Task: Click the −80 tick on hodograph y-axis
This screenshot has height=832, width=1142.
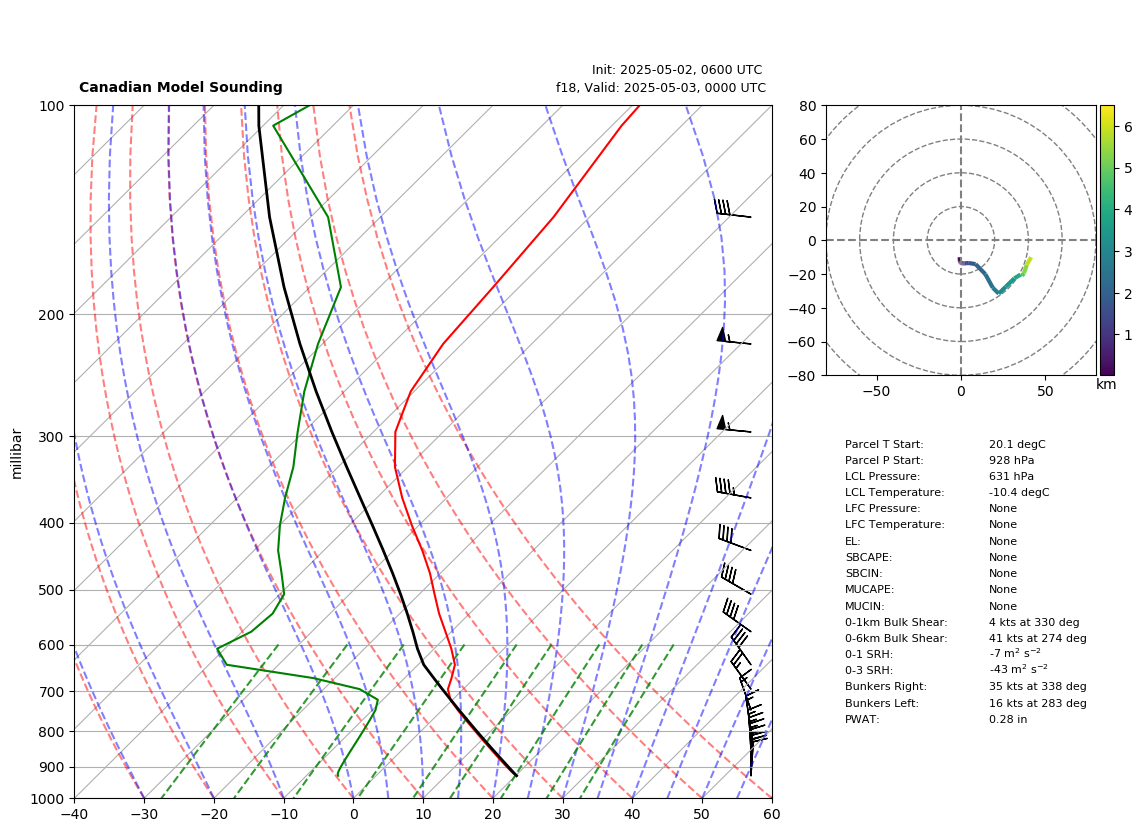Action: (803, 376)
